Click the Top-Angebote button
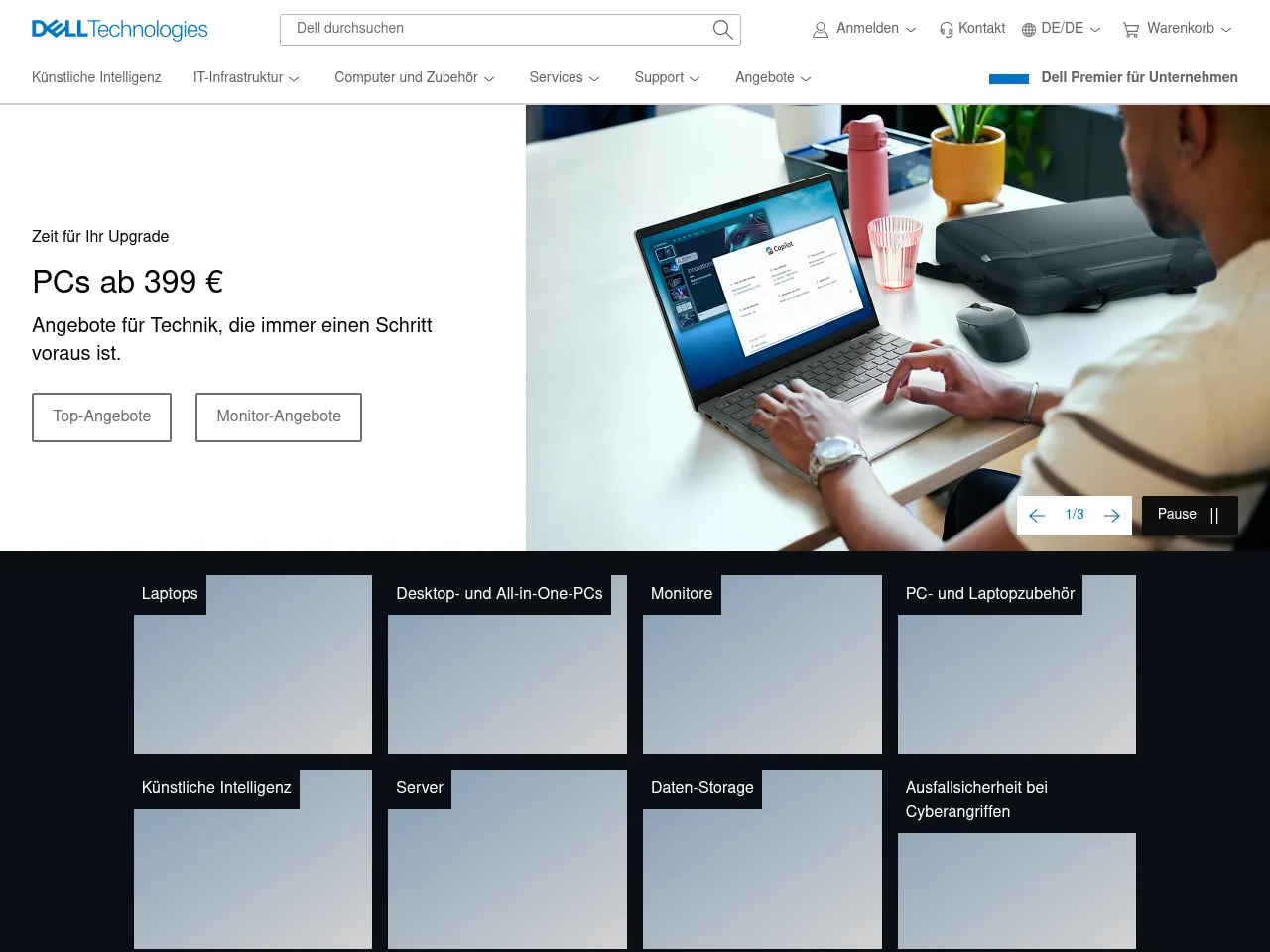Screen dimensions: 1270x952 (101, 416)
